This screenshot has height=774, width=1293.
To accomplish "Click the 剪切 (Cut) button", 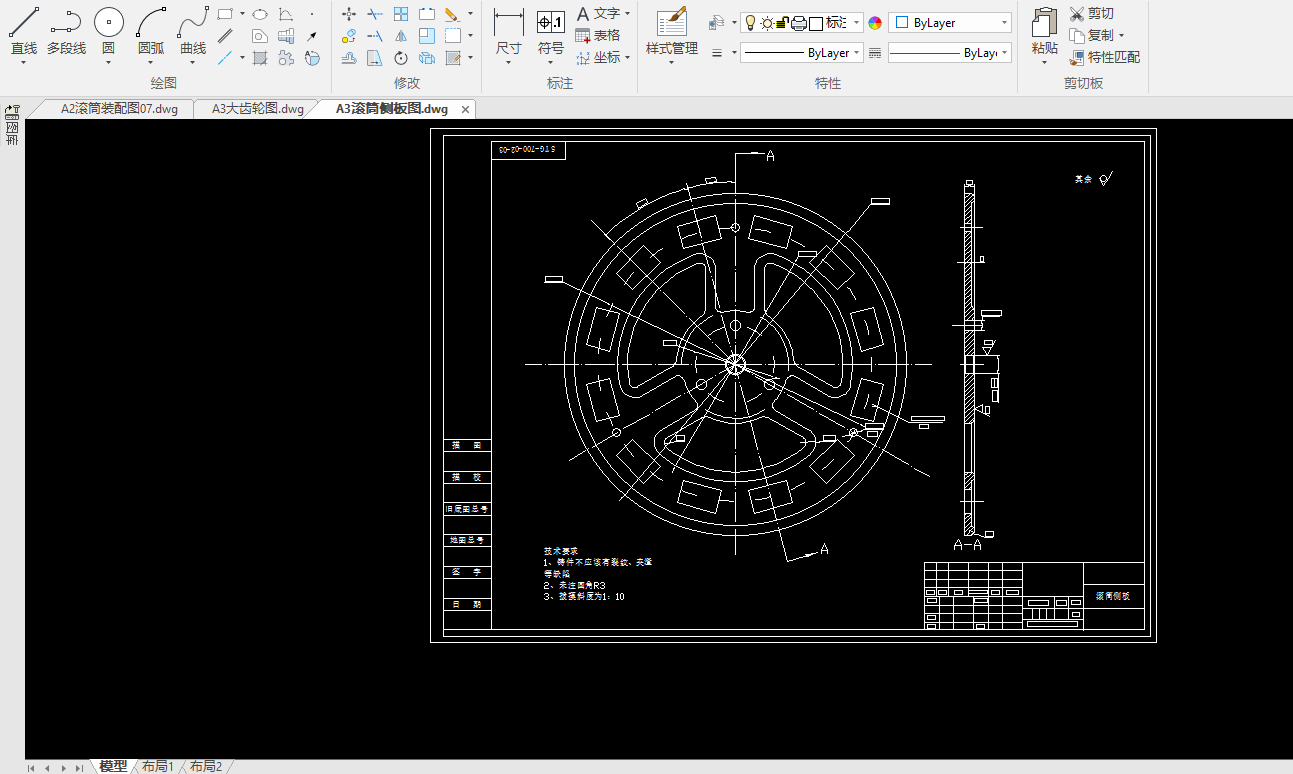I will click(1091, 14).
